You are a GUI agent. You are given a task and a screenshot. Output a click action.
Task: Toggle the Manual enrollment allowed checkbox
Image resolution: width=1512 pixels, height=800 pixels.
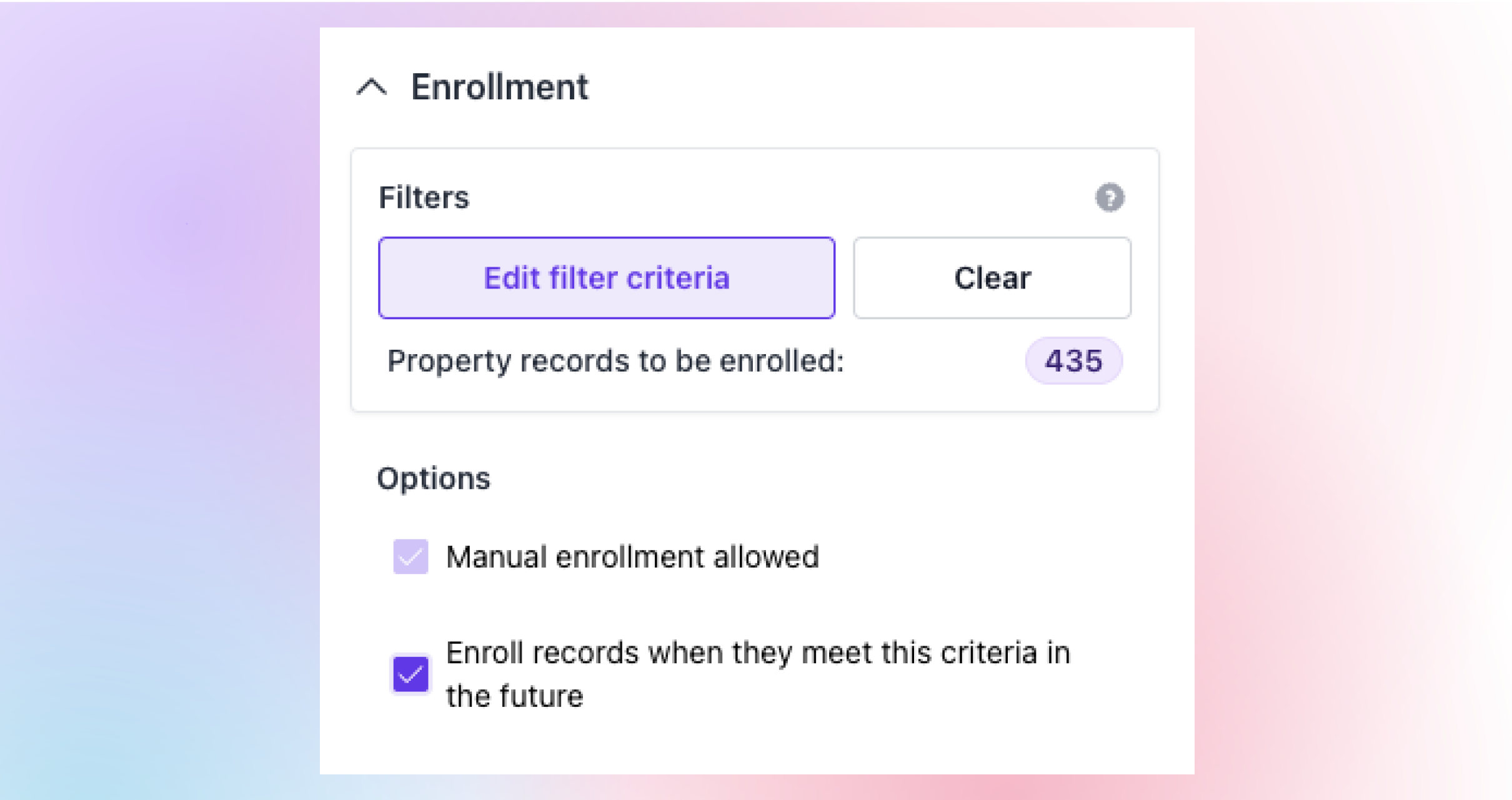410,556
